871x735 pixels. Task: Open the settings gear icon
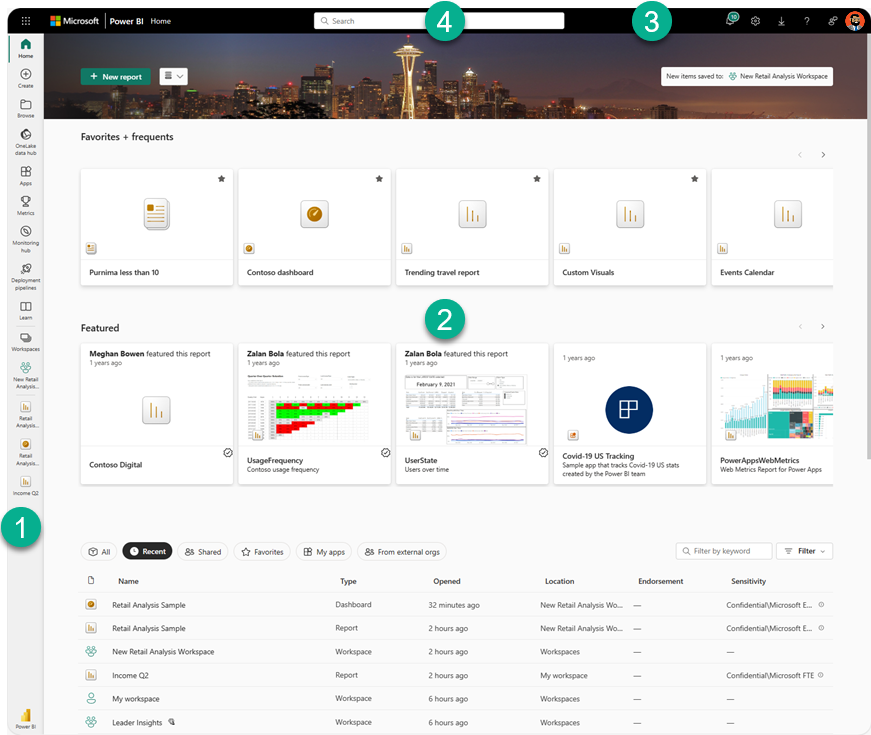click(x=755, y=21)
